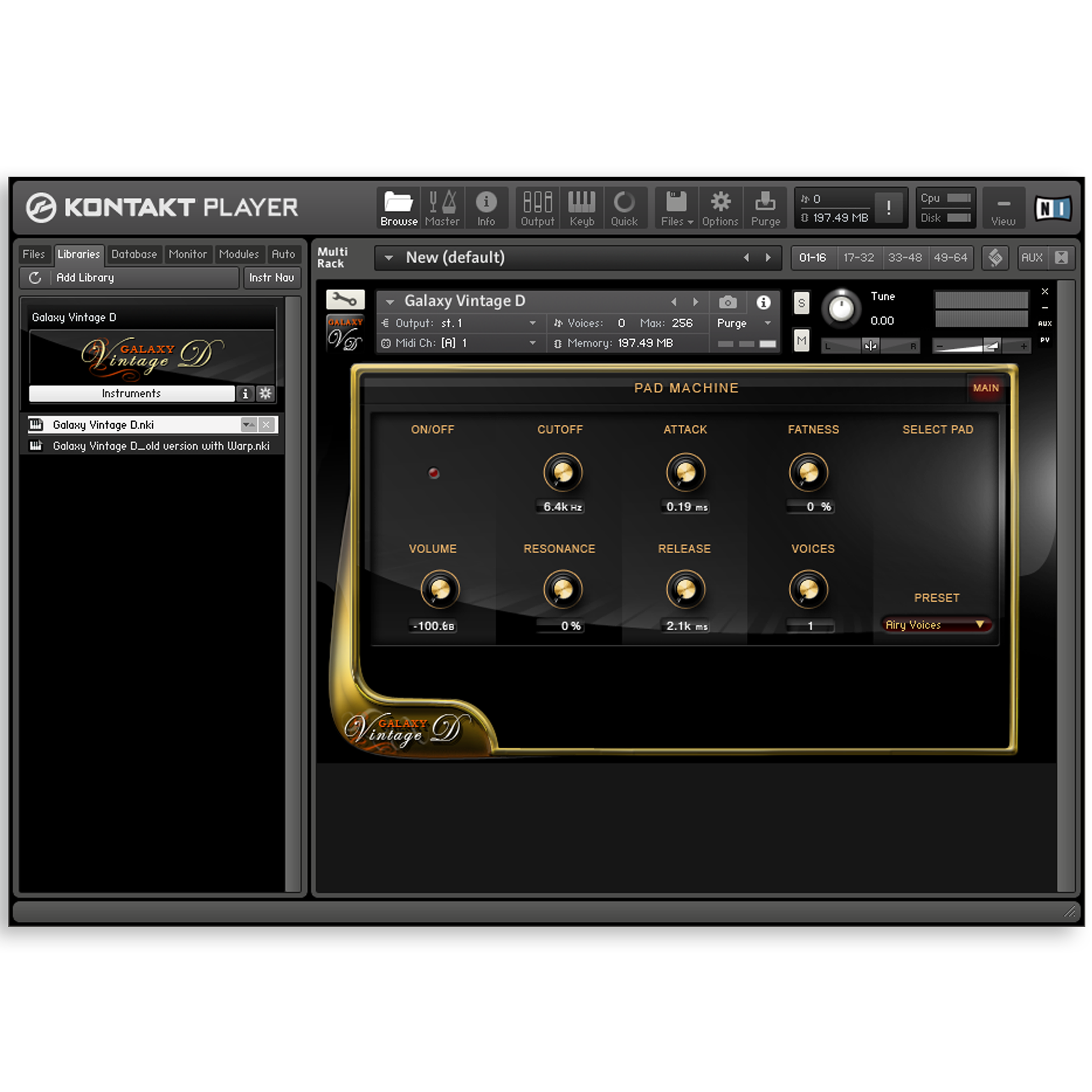Click the Add Library button
1092x1092 pixels.
tap(85, 278)
